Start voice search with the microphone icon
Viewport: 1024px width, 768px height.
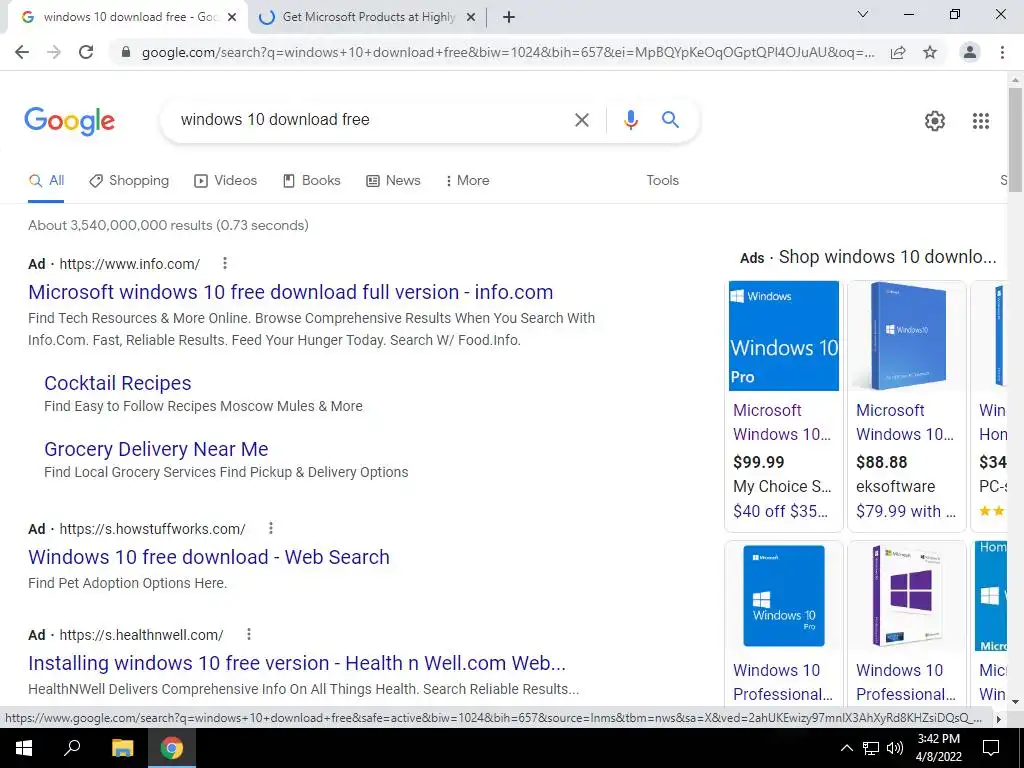[630, 120]
